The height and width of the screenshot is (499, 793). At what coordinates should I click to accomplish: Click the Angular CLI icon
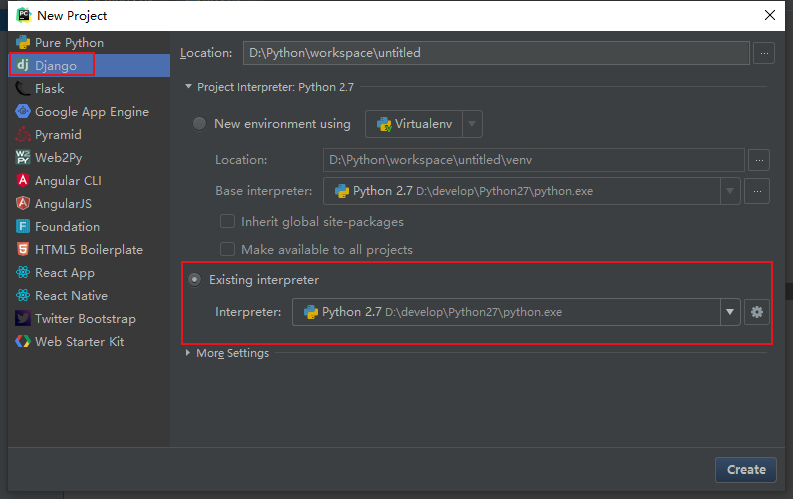coord(23,180)
